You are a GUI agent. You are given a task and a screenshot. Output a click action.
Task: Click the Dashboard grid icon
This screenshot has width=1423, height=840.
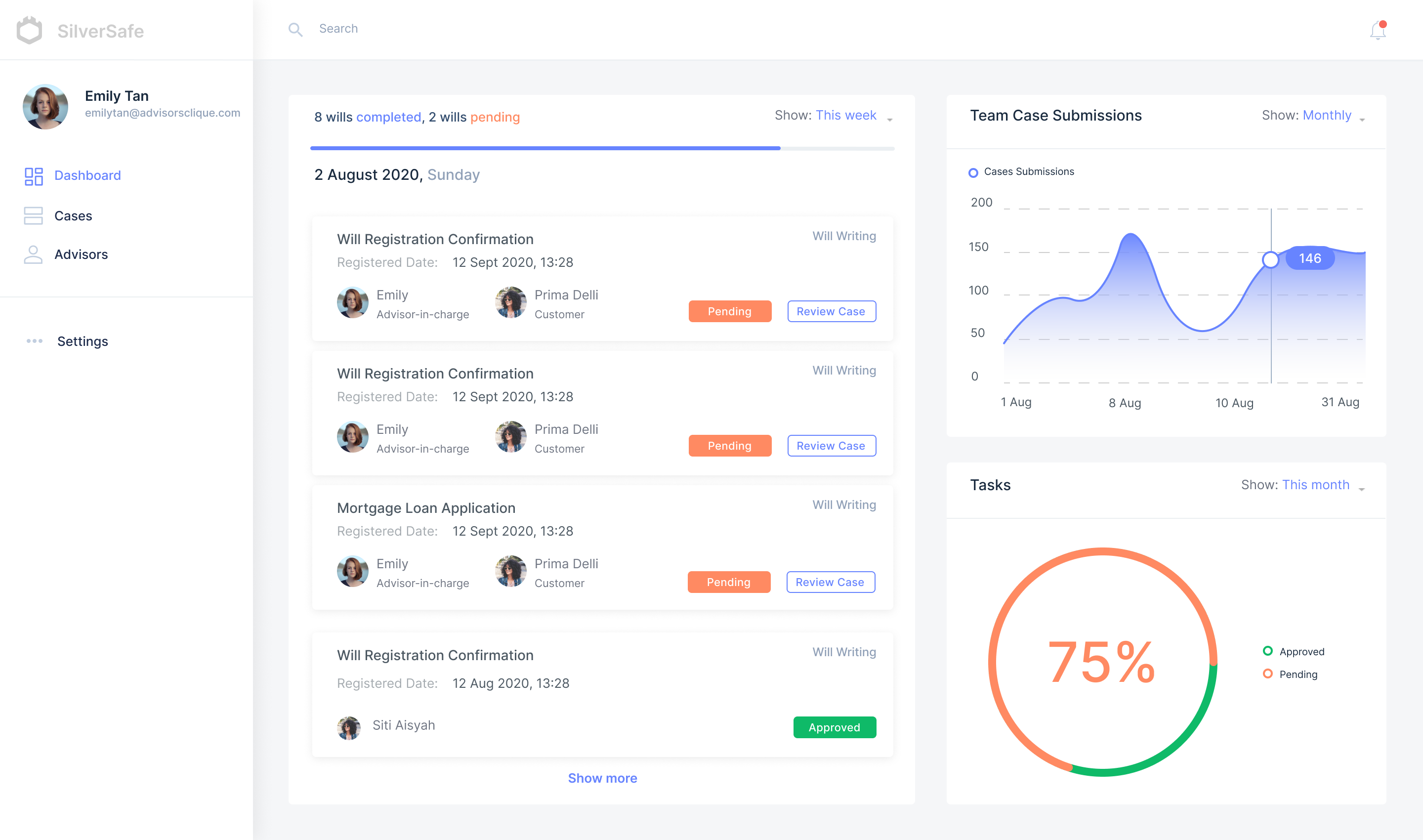tap(34, 176)
